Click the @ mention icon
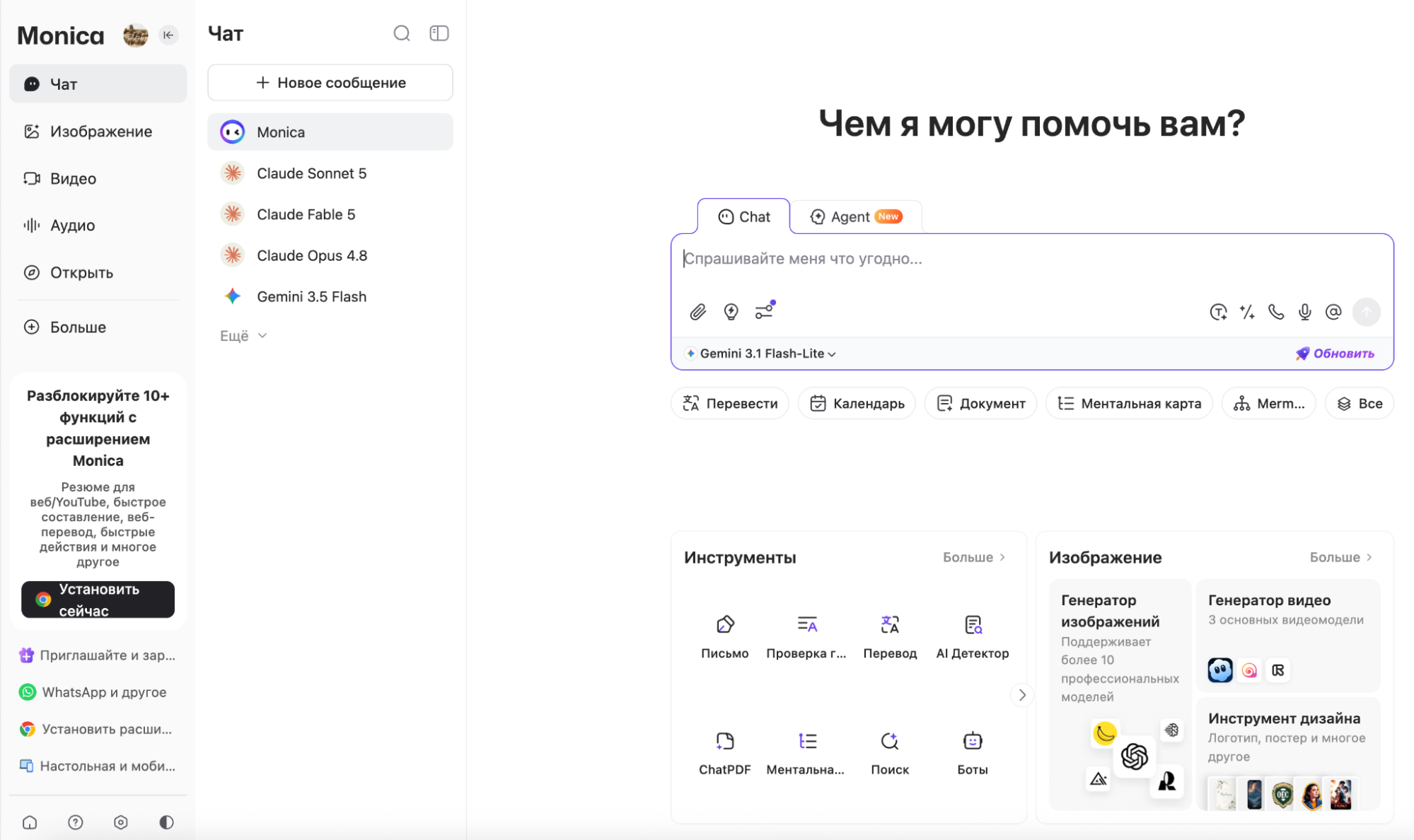This screenshot has width=1414, height=840. (x=1333, y=312)
